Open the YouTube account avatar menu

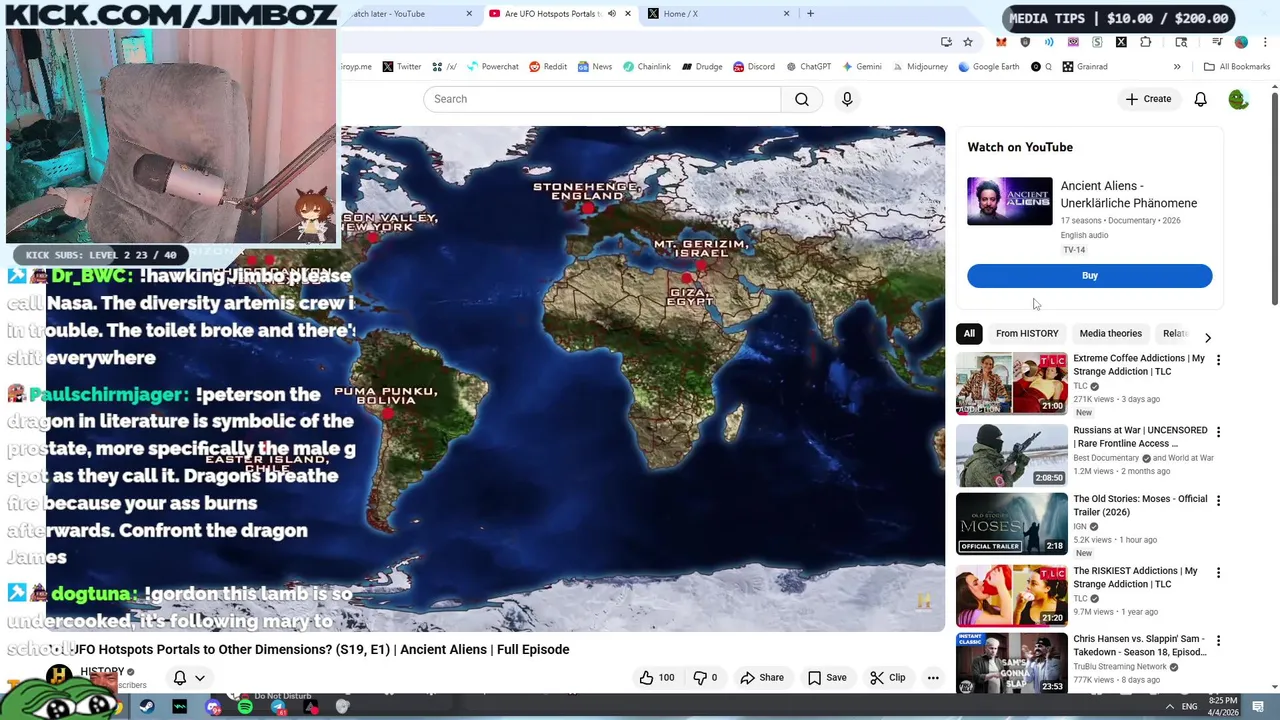coord(1238,99)
